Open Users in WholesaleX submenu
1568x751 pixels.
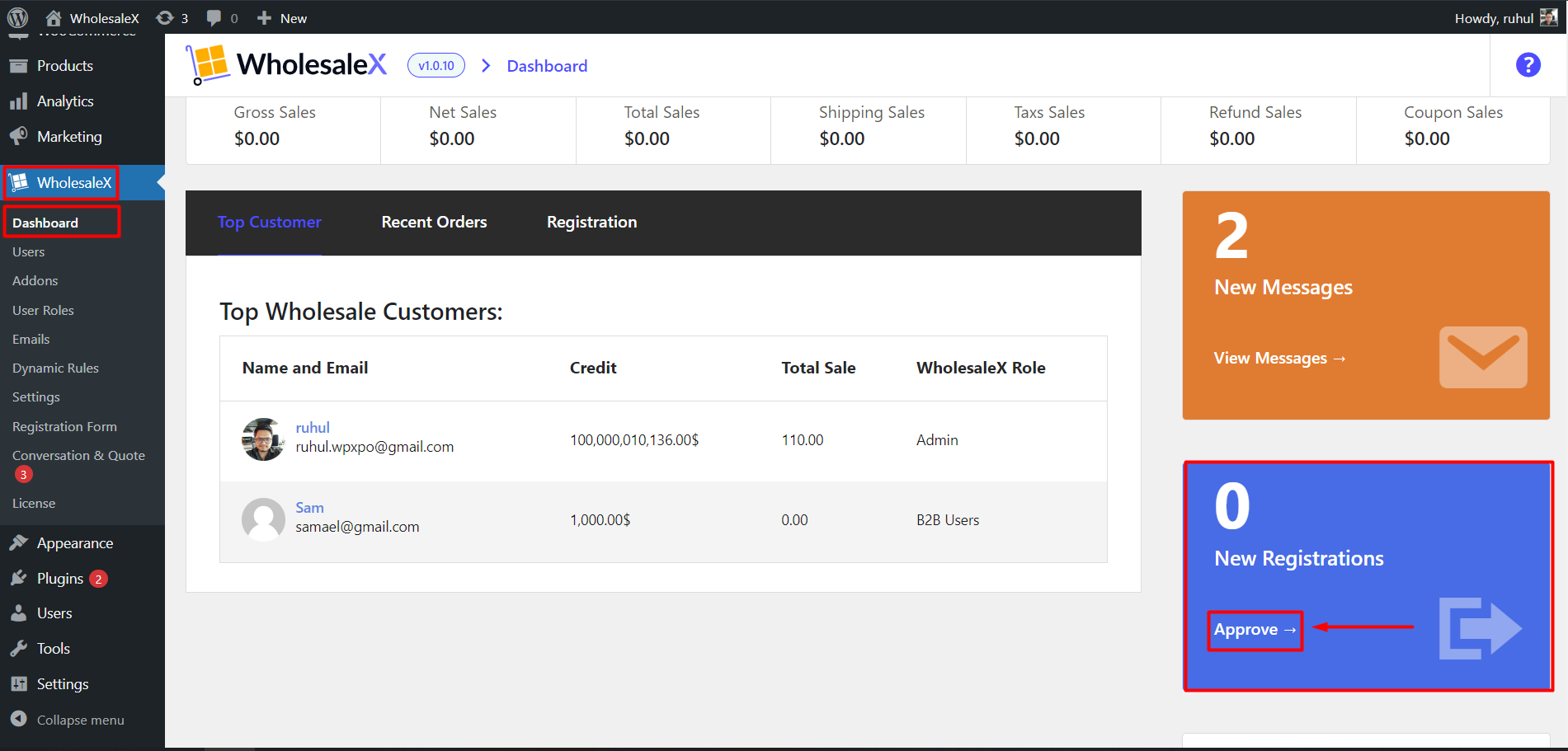[x=29, y=251]
